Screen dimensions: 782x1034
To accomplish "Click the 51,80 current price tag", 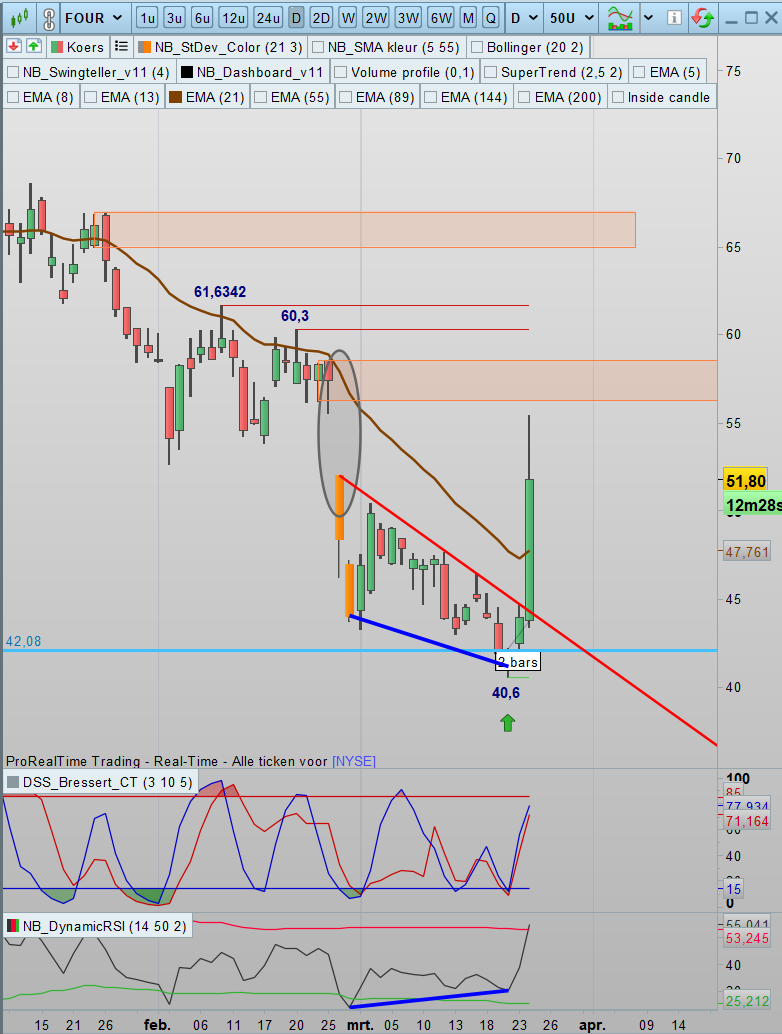I will coord(746,481).
